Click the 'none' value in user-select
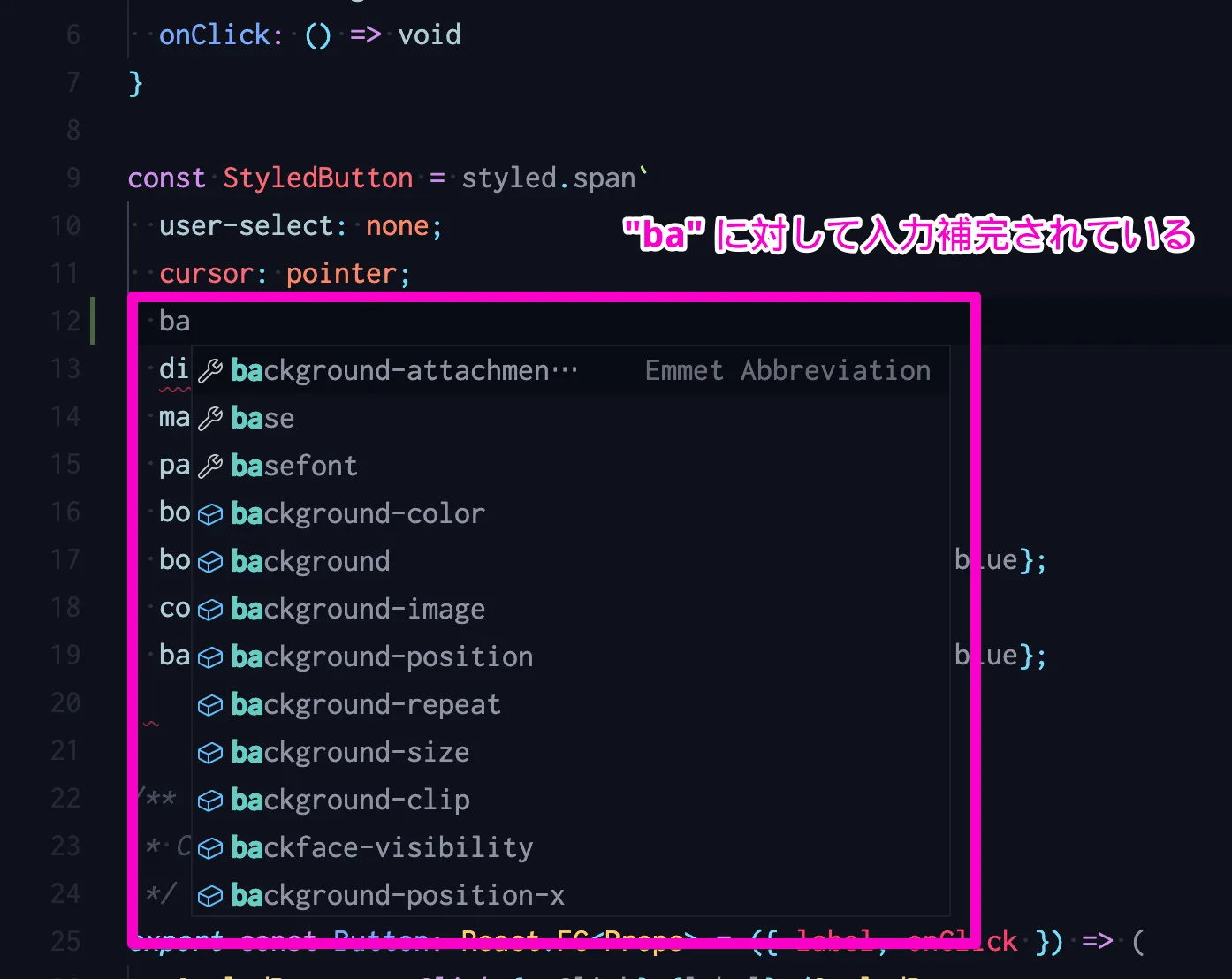The image size is (1232, 979). pyautogui.click(x=397, y=226)
